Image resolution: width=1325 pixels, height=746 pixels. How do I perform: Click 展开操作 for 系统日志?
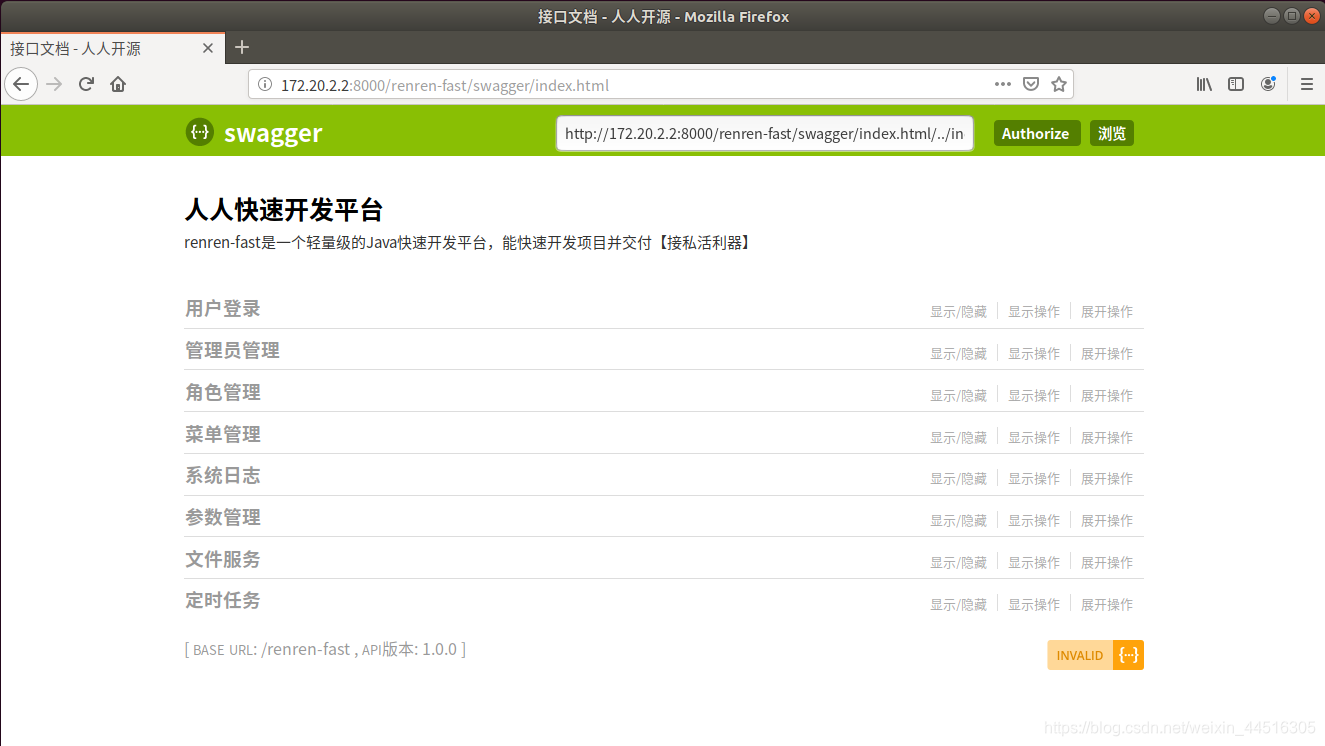[x=1107, y=479]
